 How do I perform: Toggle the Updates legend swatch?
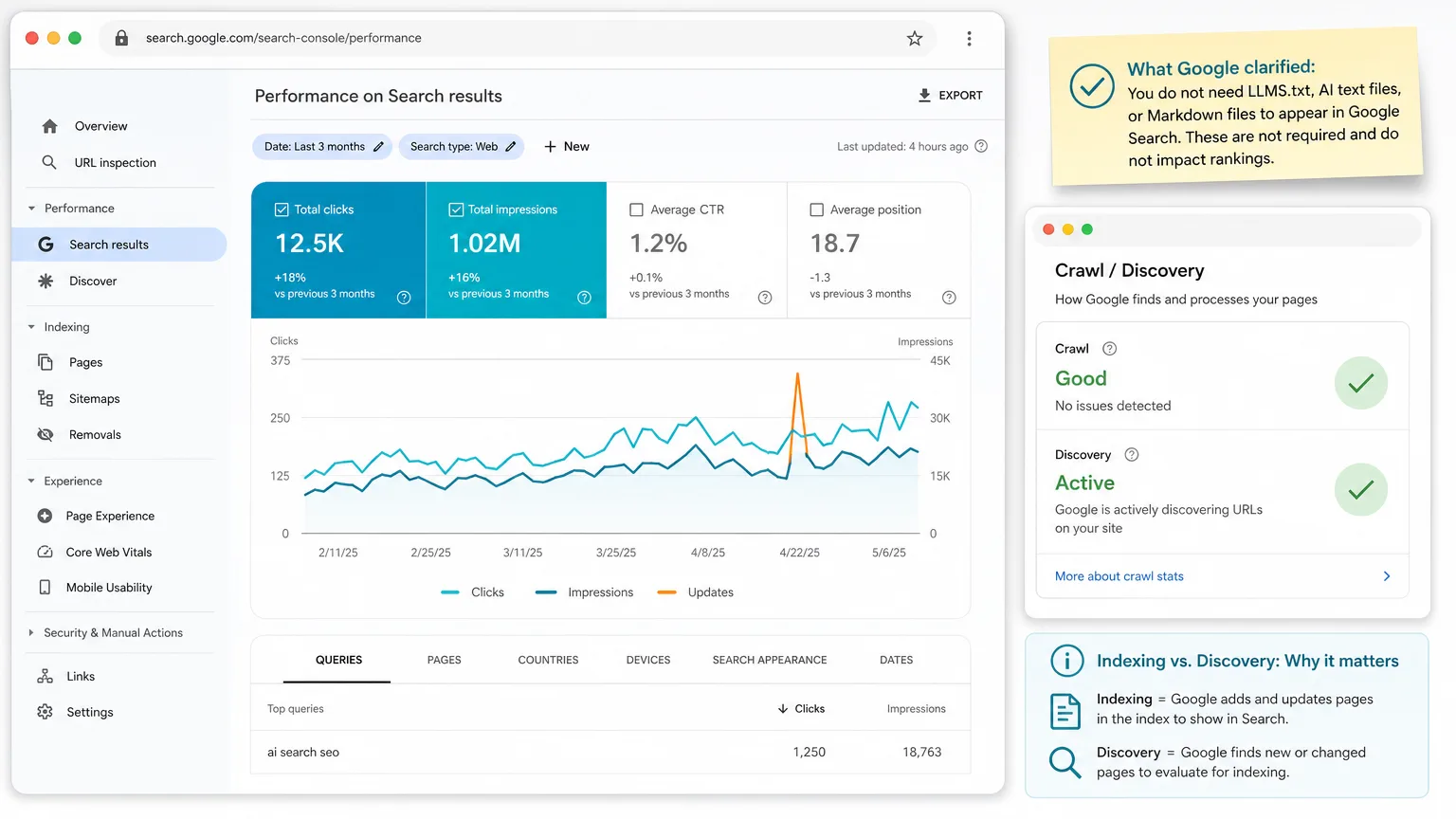point(667,592)
